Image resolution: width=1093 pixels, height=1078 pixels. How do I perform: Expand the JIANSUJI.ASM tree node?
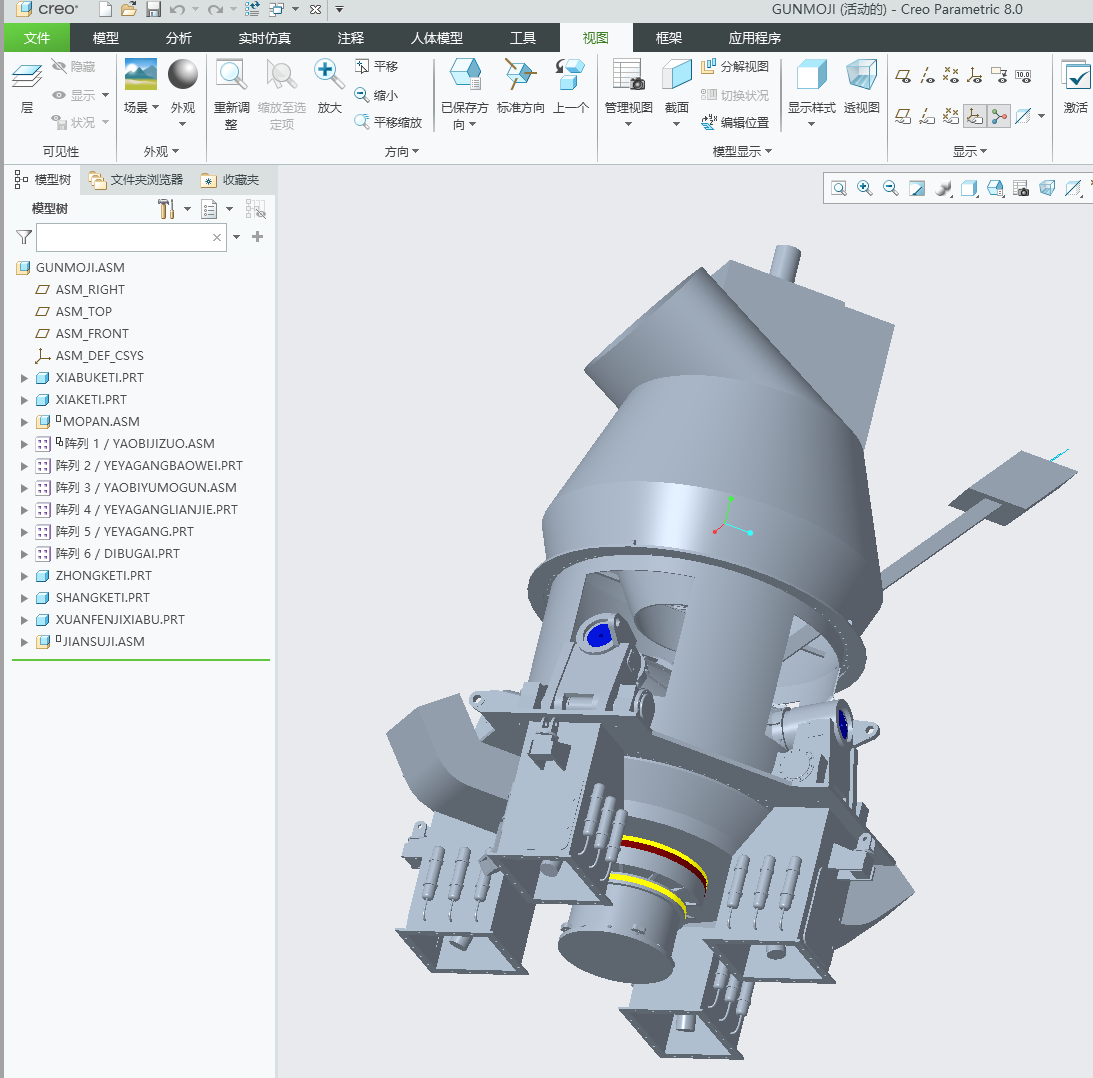click(x=25, y=642)
